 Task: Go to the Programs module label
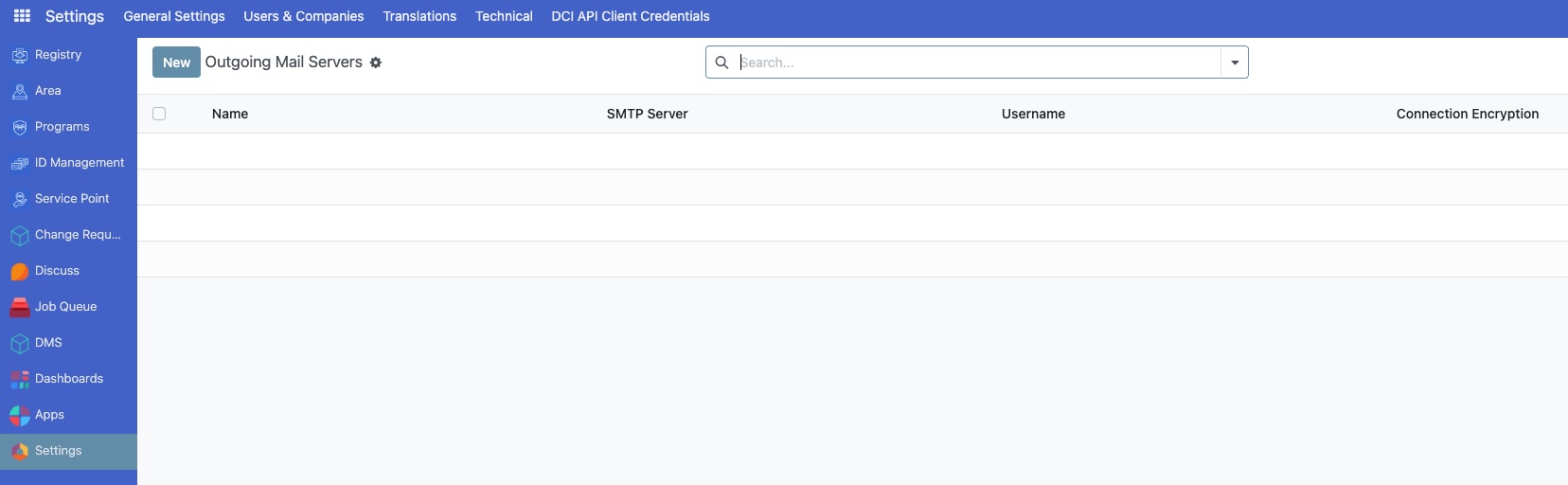62,127
